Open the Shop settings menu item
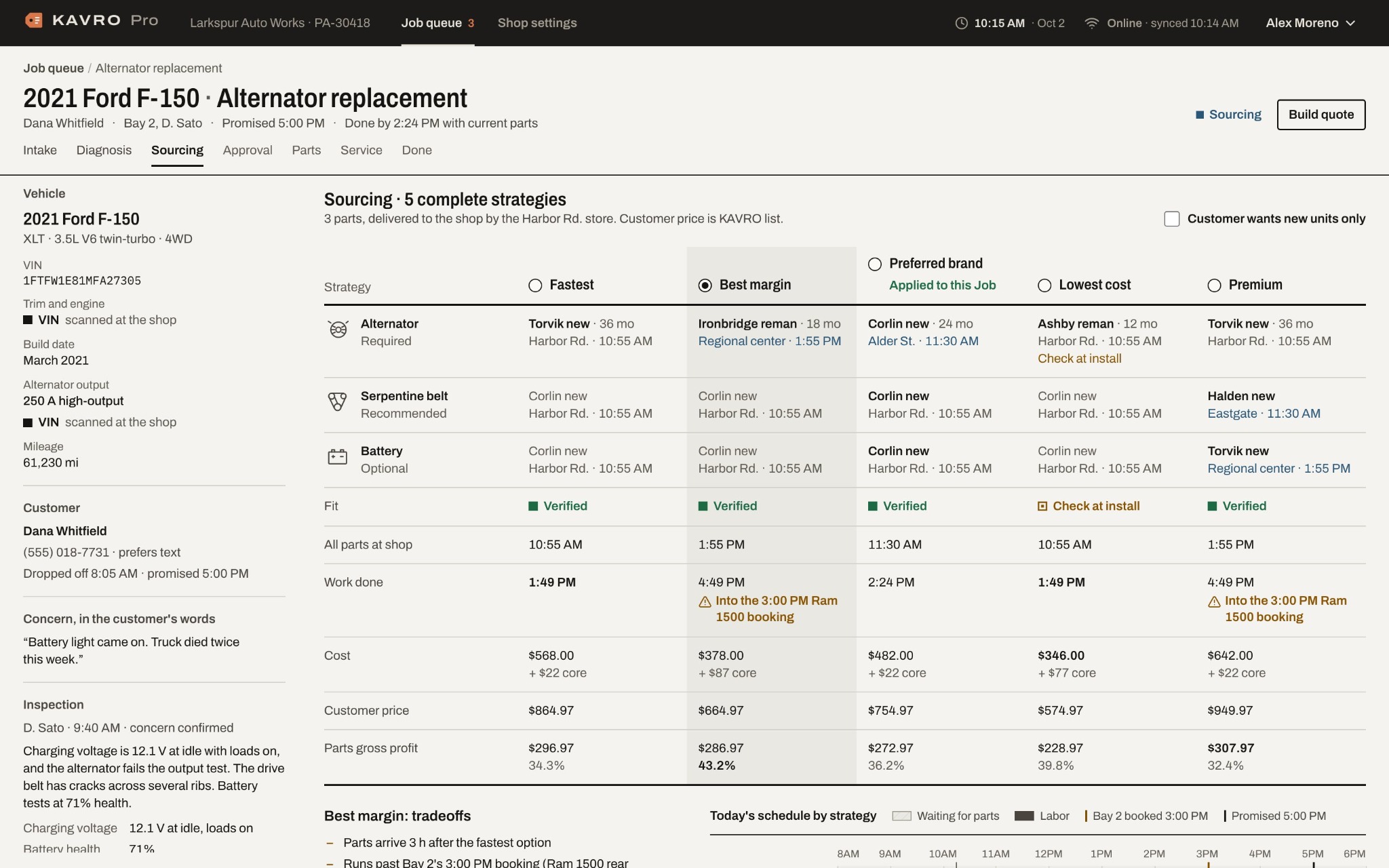 537,23
